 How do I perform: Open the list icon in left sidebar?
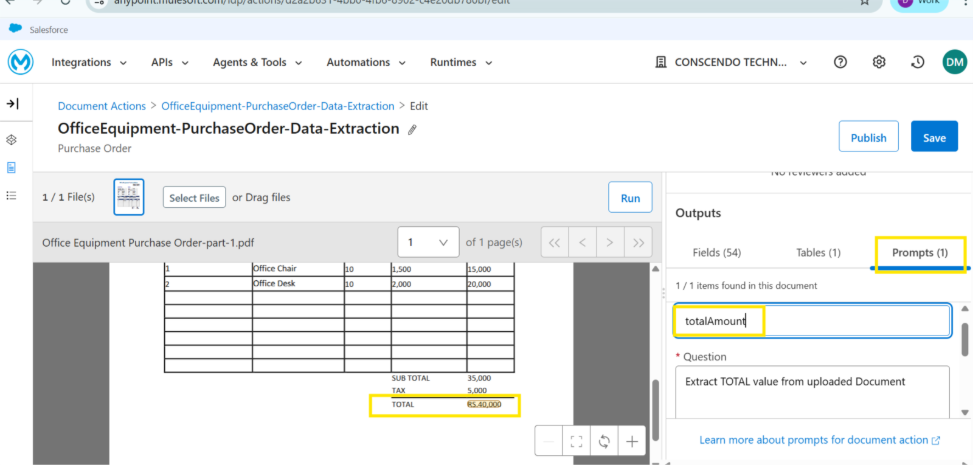pyautogui.click(x=12, y=195)
